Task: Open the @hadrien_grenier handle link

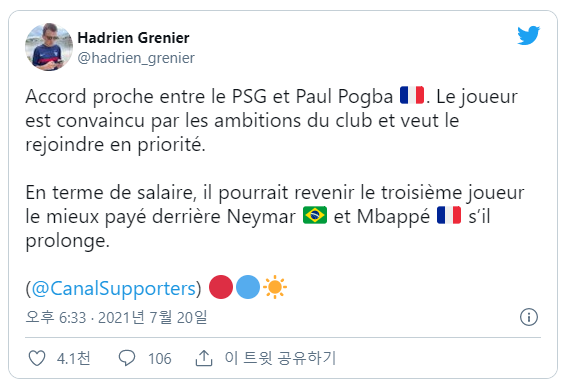Action: (x=136, y=58)
